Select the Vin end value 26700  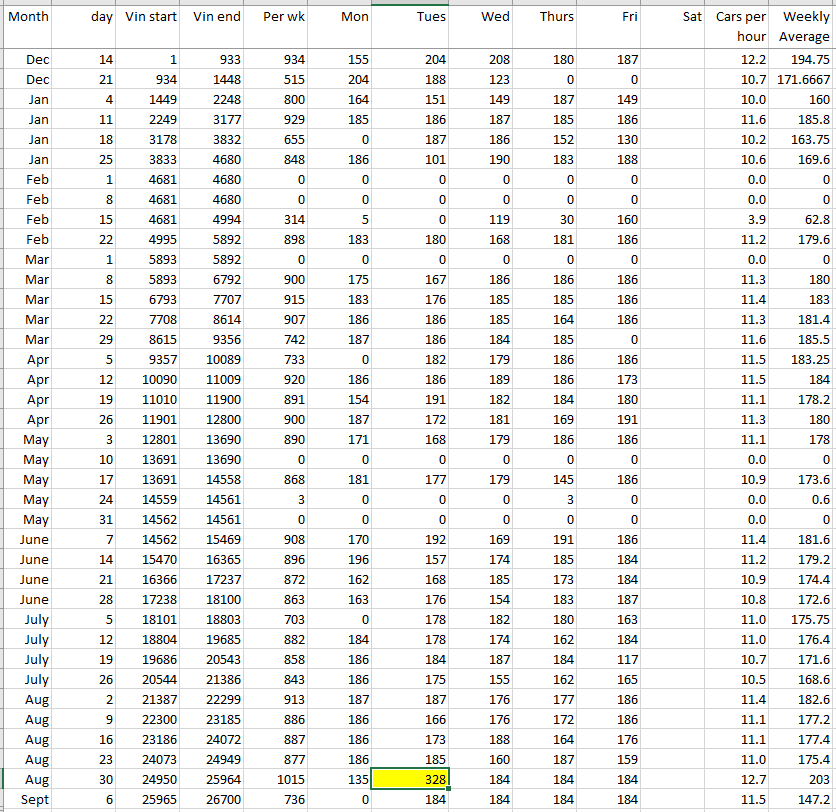214,799
